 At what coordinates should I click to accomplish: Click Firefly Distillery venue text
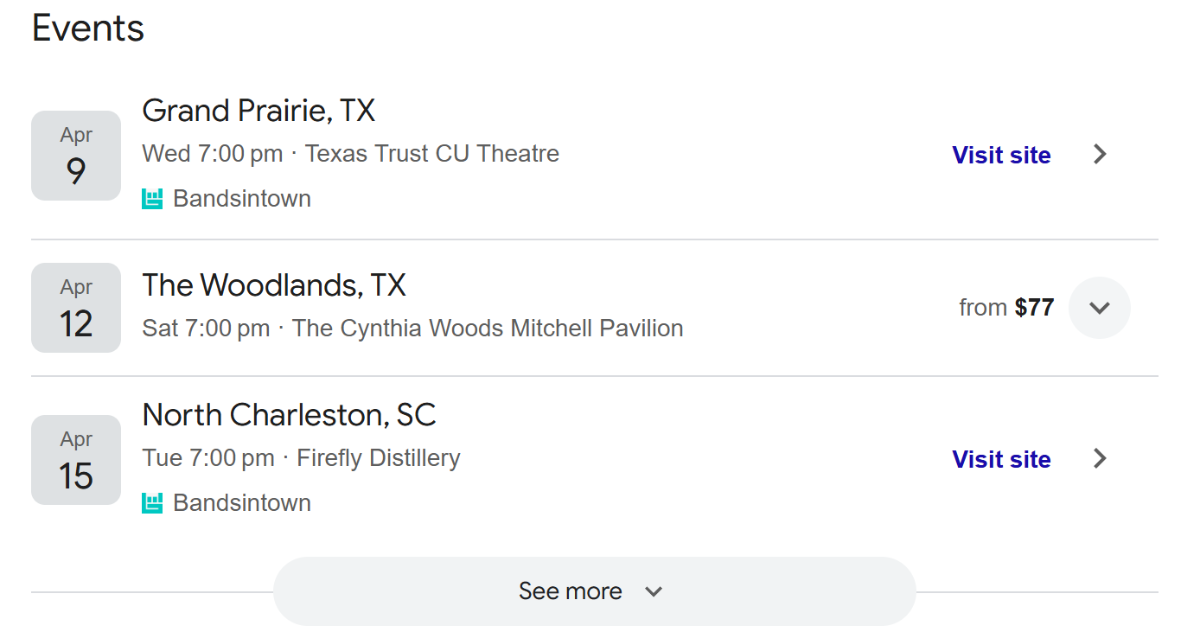pos(379,458)
